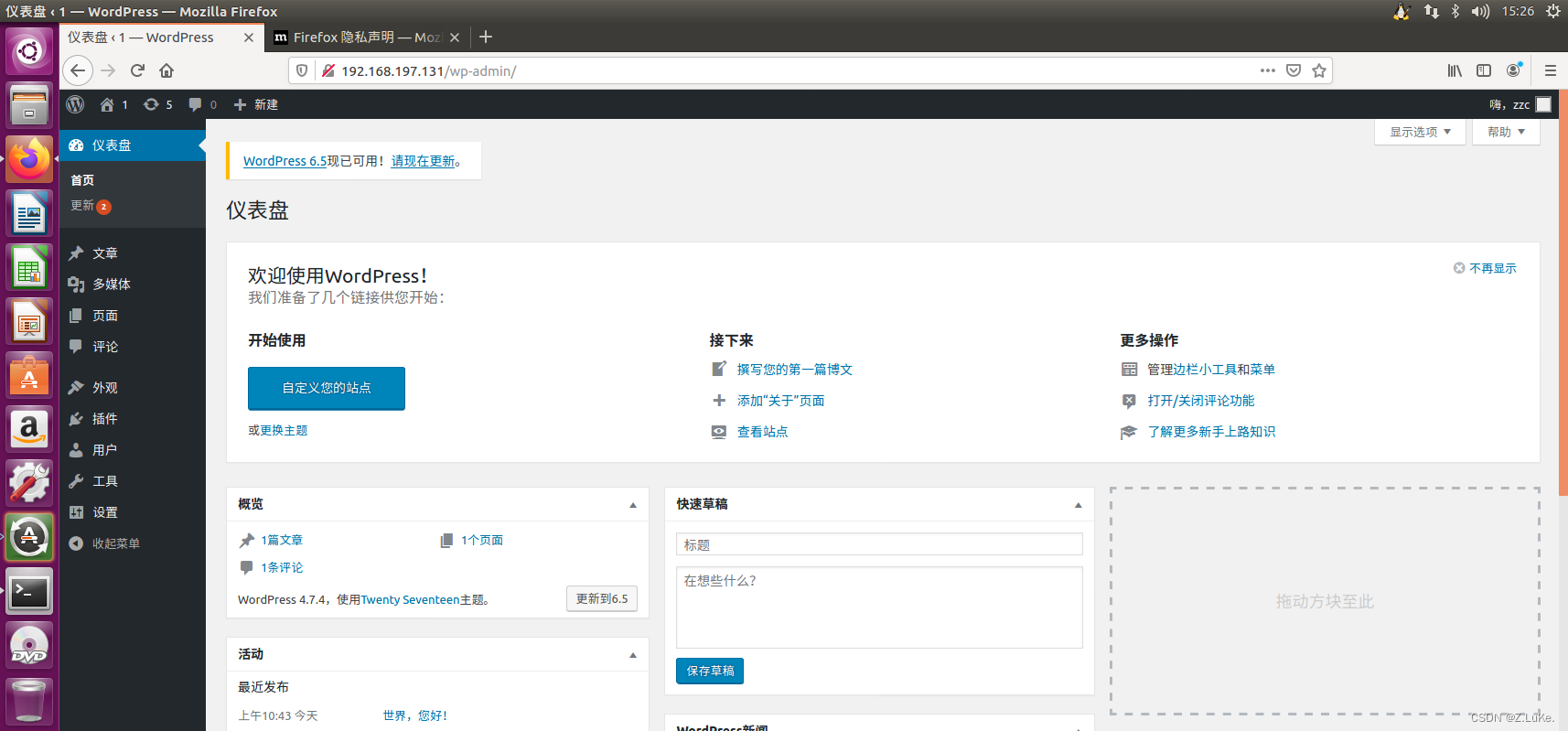Click 查看站点 link
1568x731 pixels.
(x=762, y=432)
